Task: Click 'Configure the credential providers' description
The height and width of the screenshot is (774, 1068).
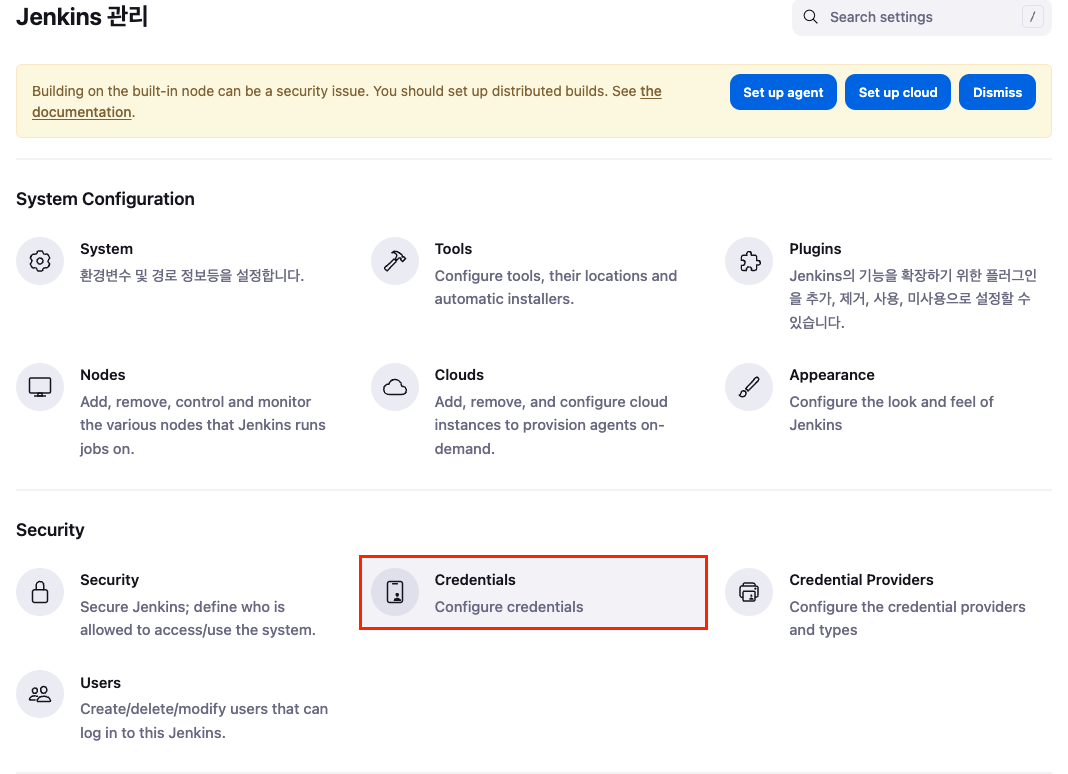Action: [x=907, y=619]
